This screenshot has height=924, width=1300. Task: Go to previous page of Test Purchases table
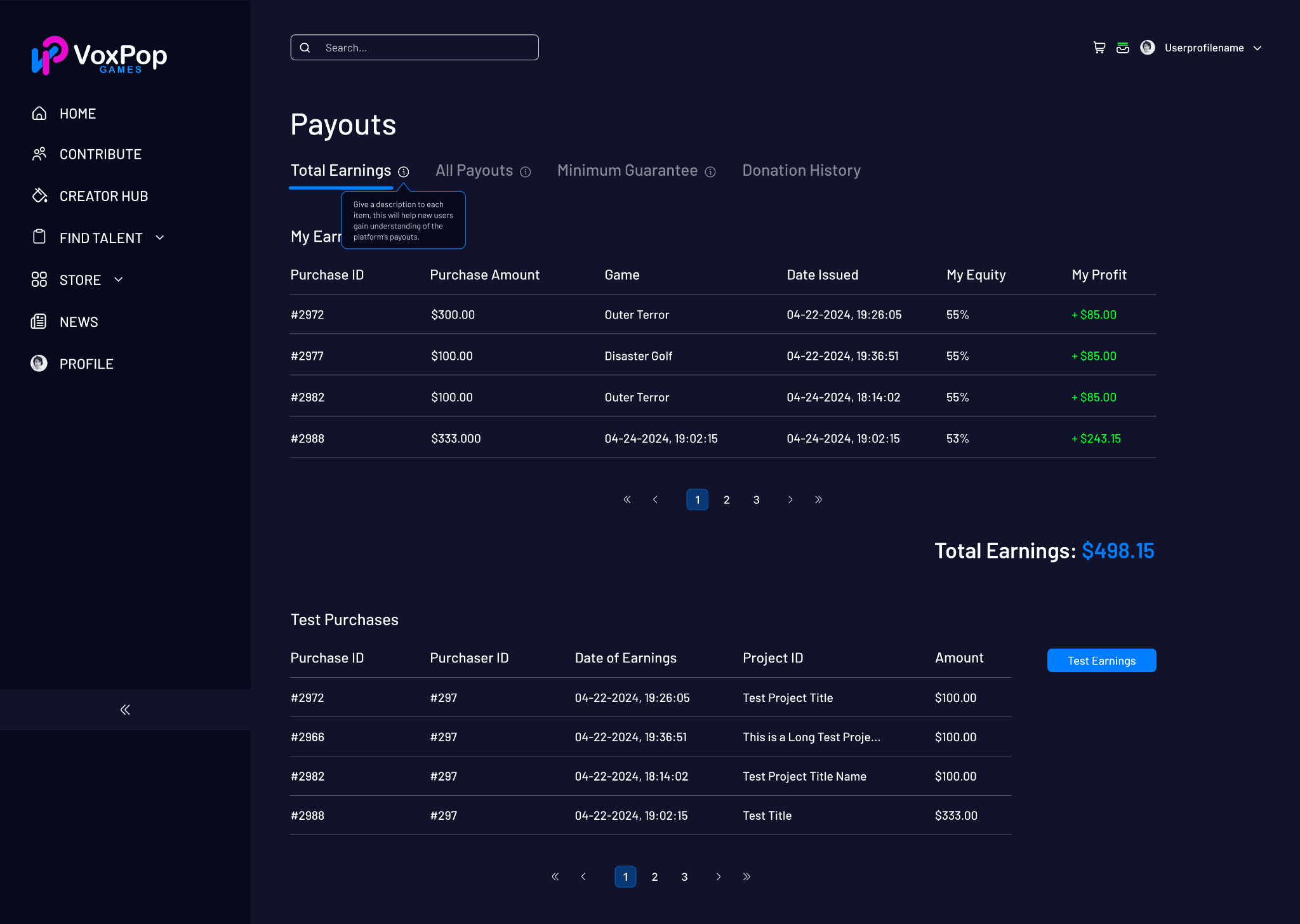coord(583,876)
